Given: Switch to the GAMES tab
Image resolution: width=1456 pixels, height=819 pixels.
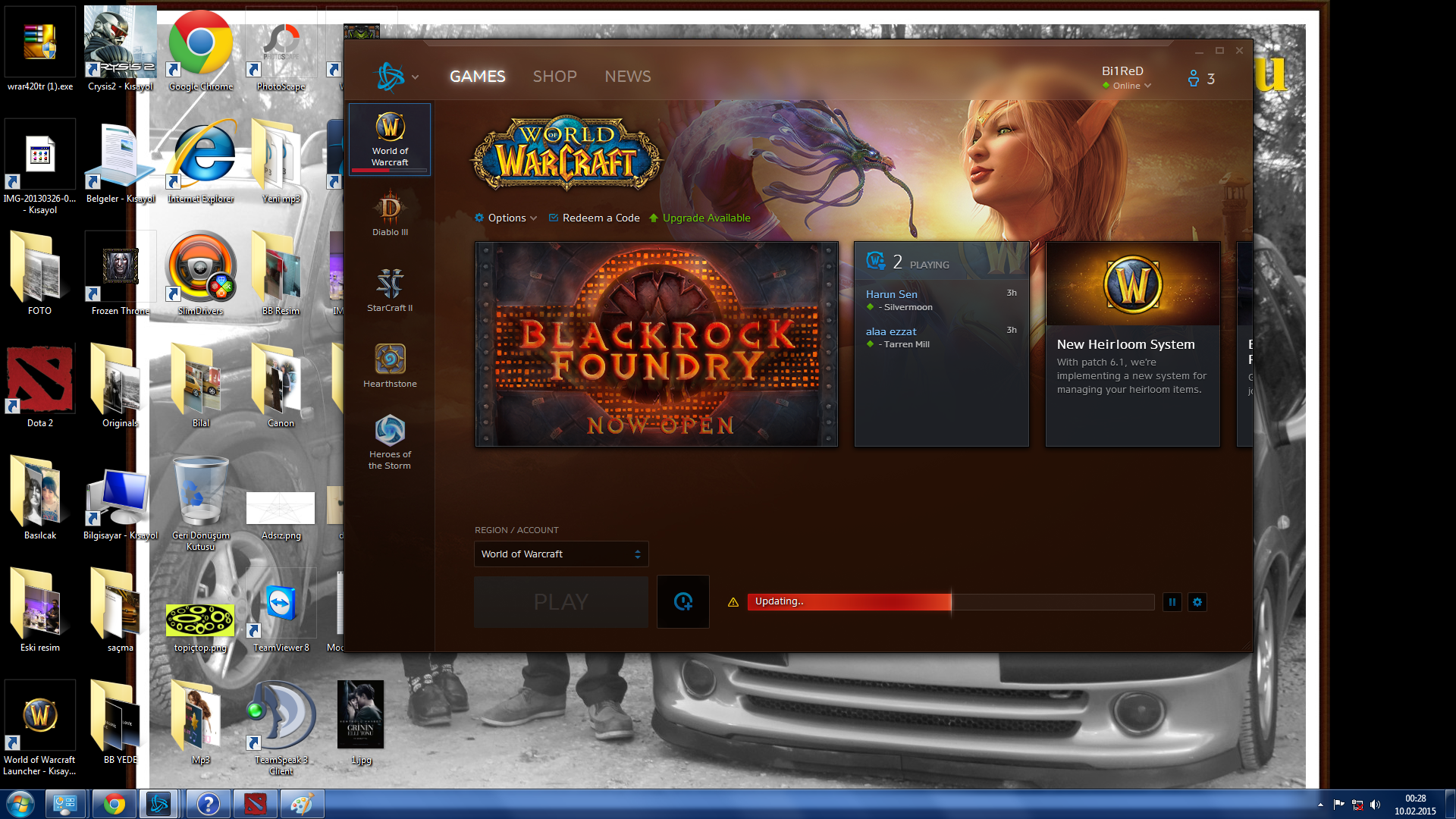Looking at the screenshot, I should [477, 77].
